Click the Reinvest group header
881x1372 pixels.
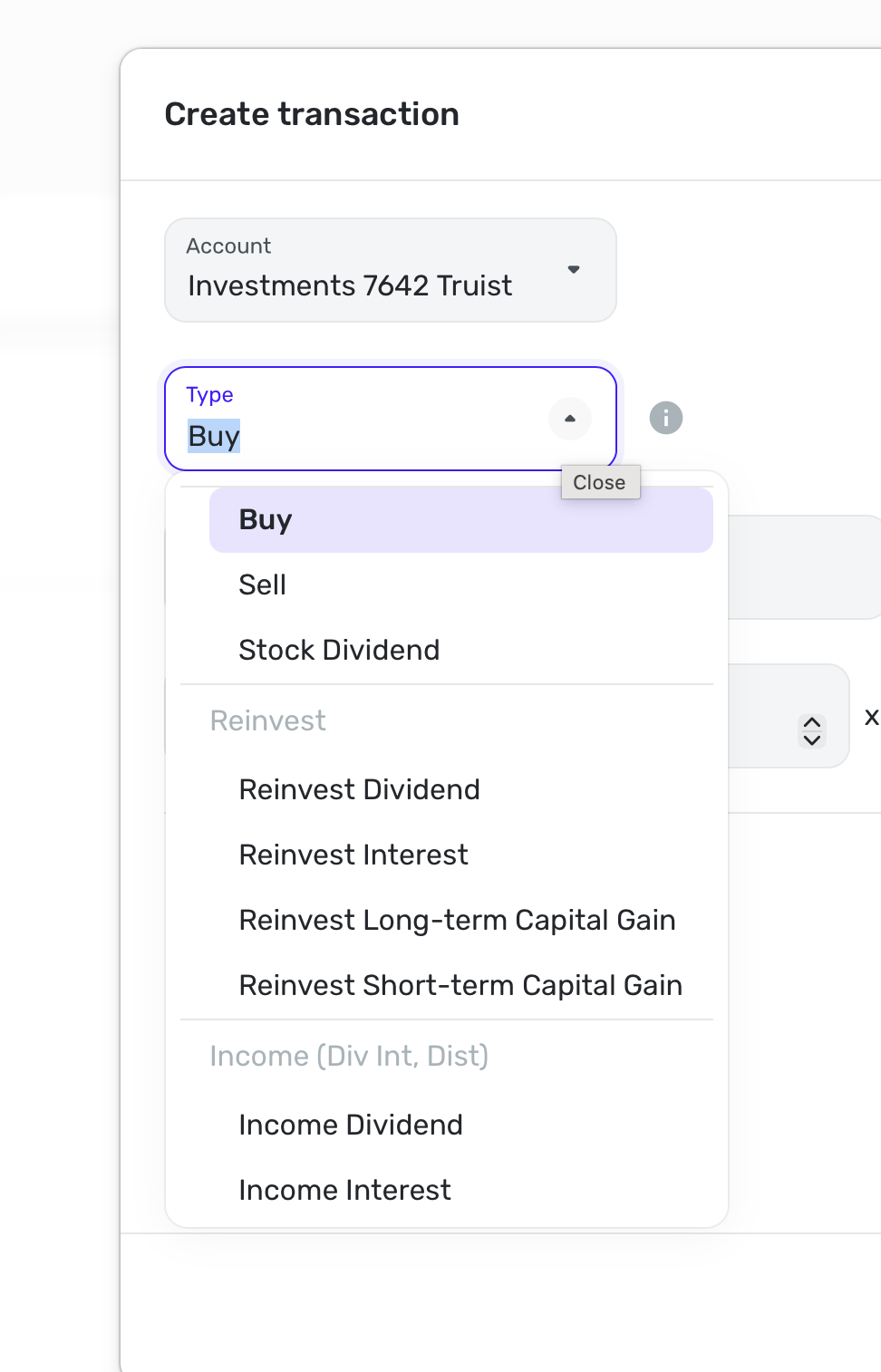click(x=267, y=720)
